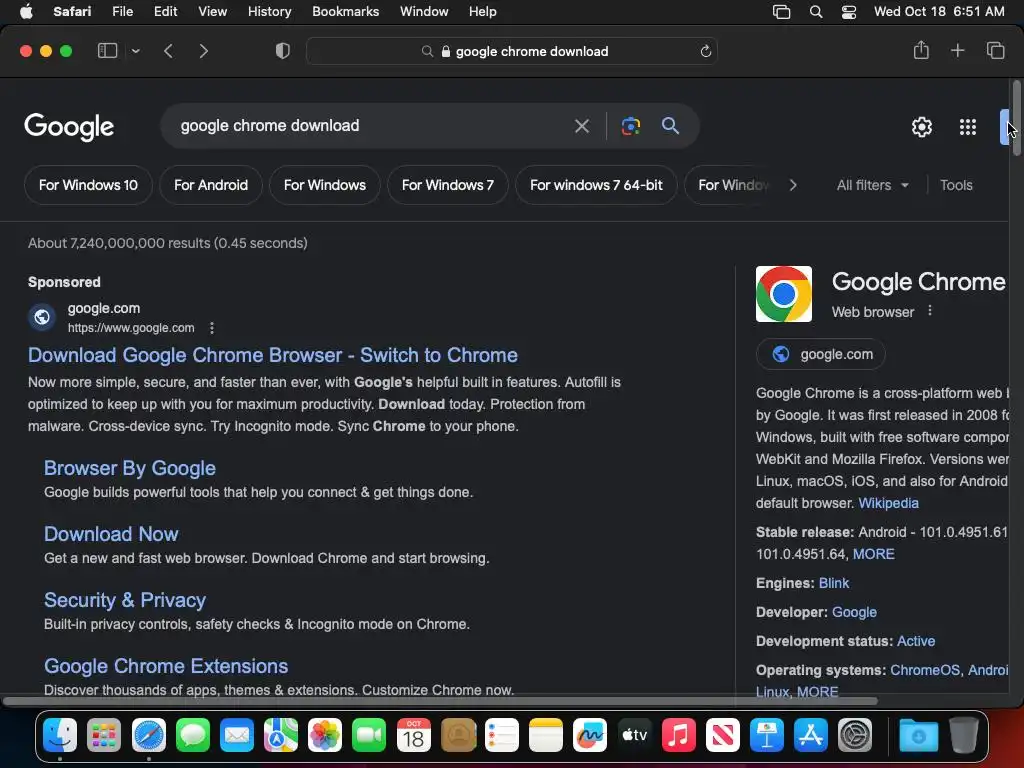Show MORE stable release versions
The image size is (1024, 768).
[x=874, y=554]
